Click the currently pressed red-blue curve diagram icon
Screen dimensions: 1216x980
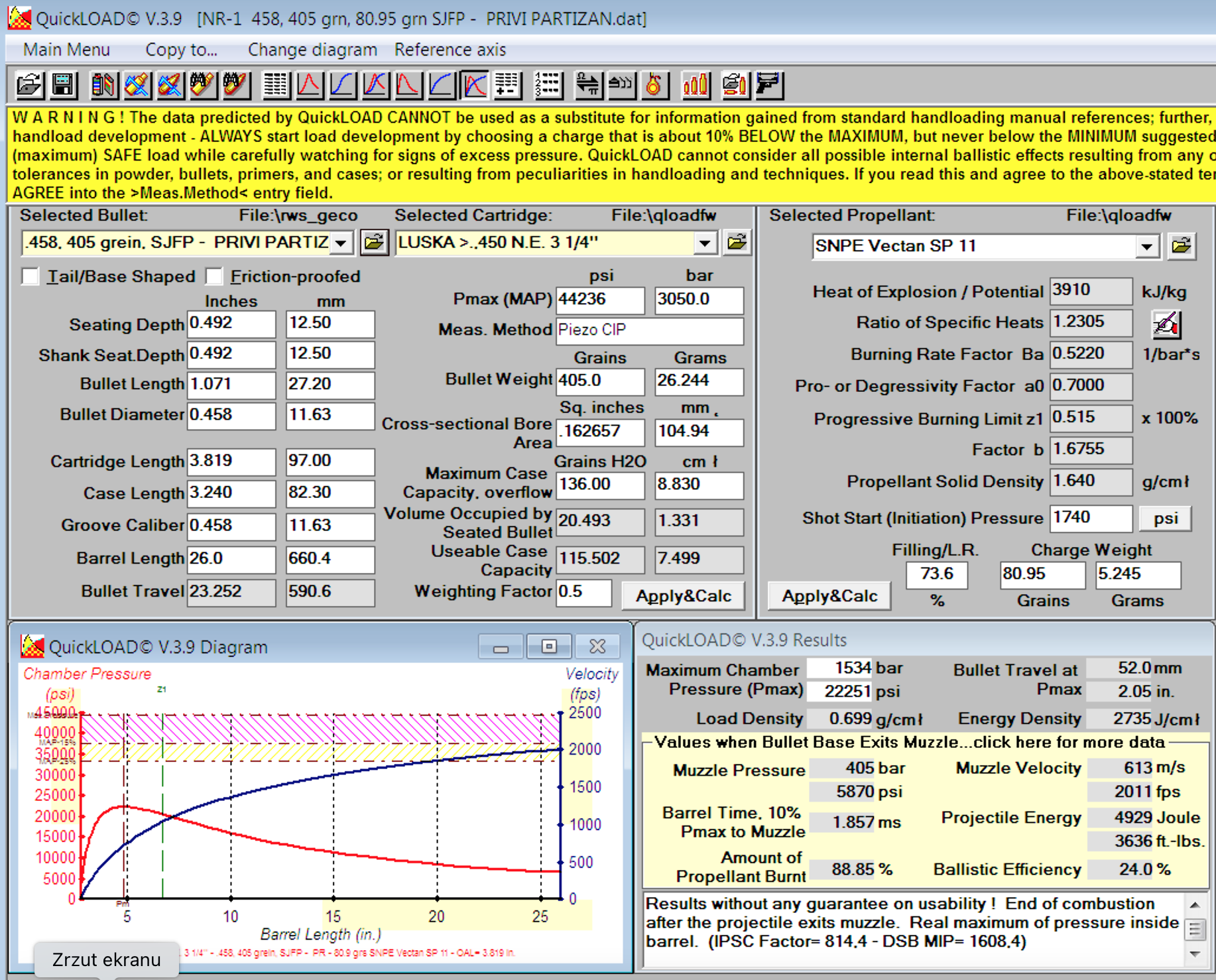475,85
